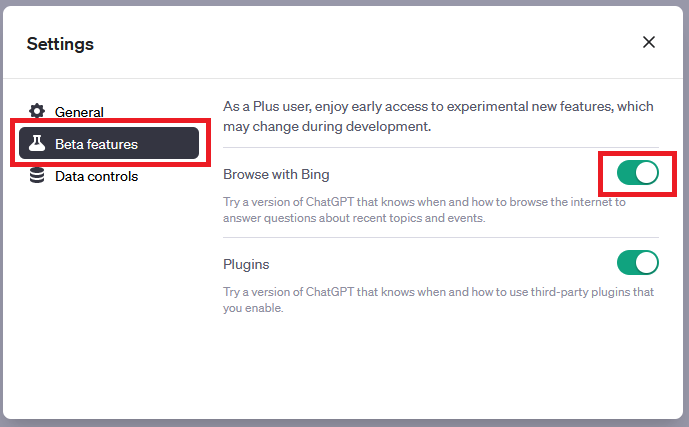Click the Settings dialog title
The image size is (689, 427).
(60, 44)
